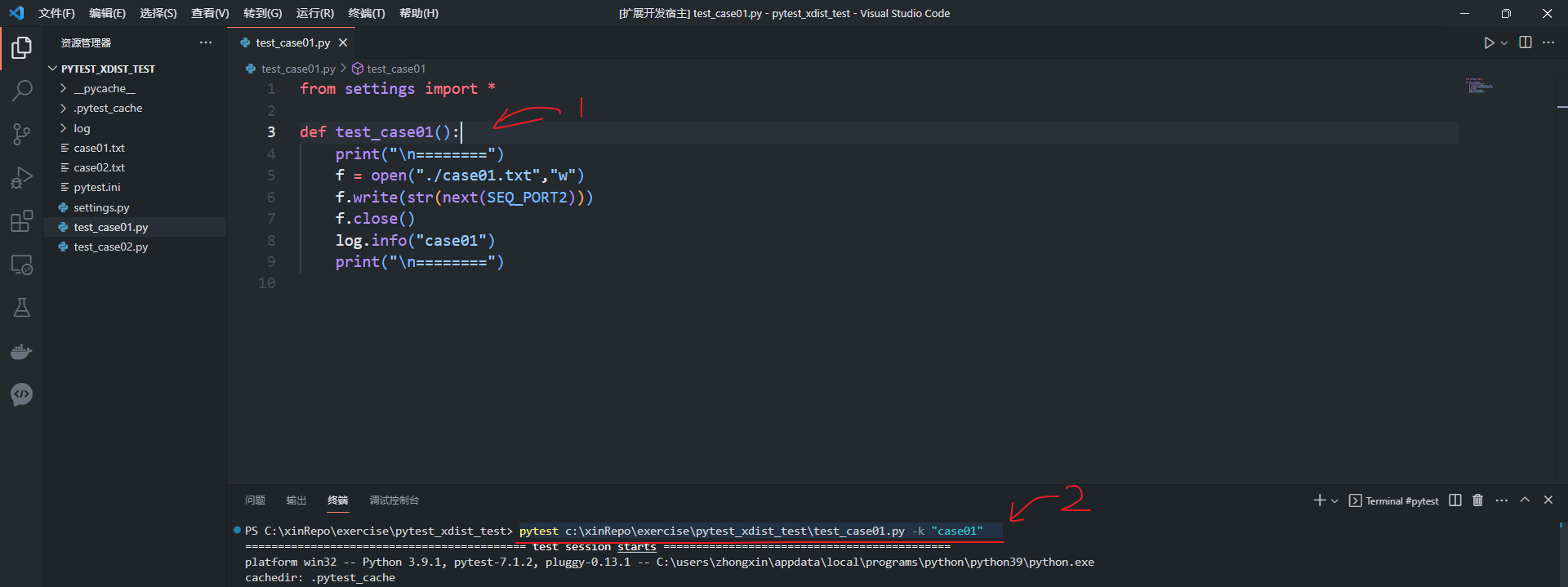Viewport: 1568px width, 587px height.
Task: Kill the terminal with trash icon
Action: (x=1477, y=500)
